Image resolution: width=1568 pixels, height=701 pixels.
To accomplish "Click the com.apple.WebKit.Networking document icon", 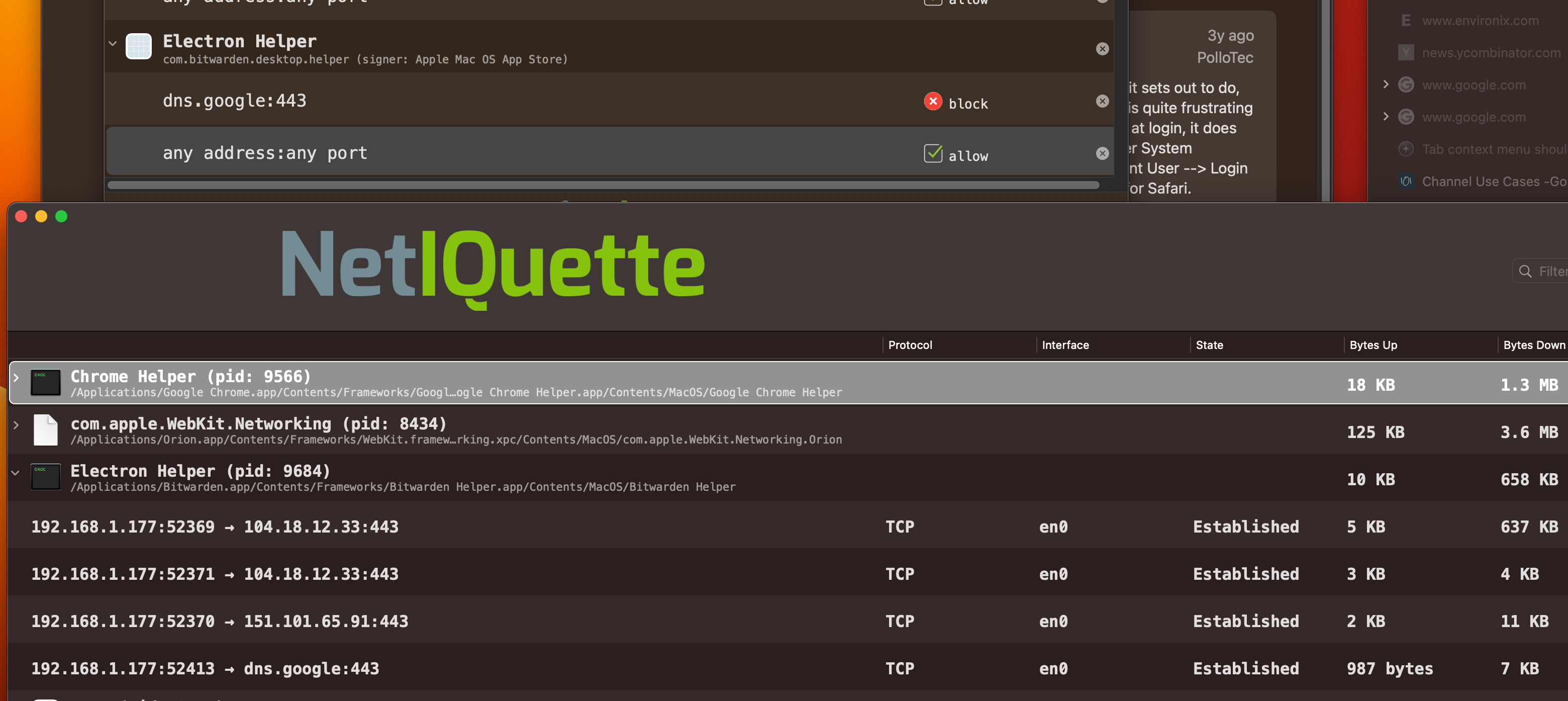I will [x=46, y=429].
